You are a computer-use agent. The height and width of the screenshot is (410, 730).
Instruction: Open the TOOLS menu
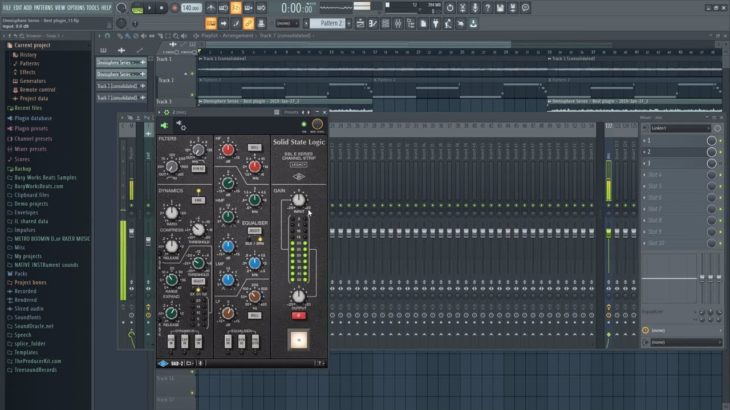point(93,8)
